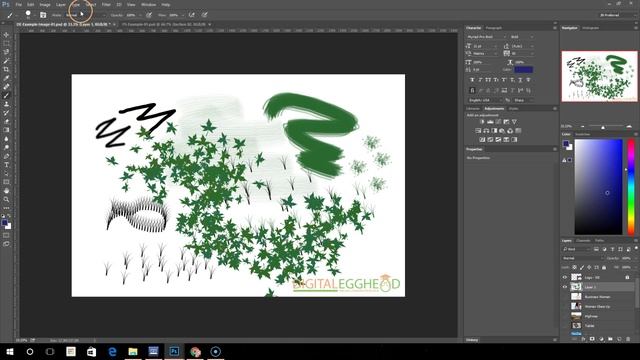Show the Highway layer
The height and width of the screenshot is (360, 640).
click(565, 316)
